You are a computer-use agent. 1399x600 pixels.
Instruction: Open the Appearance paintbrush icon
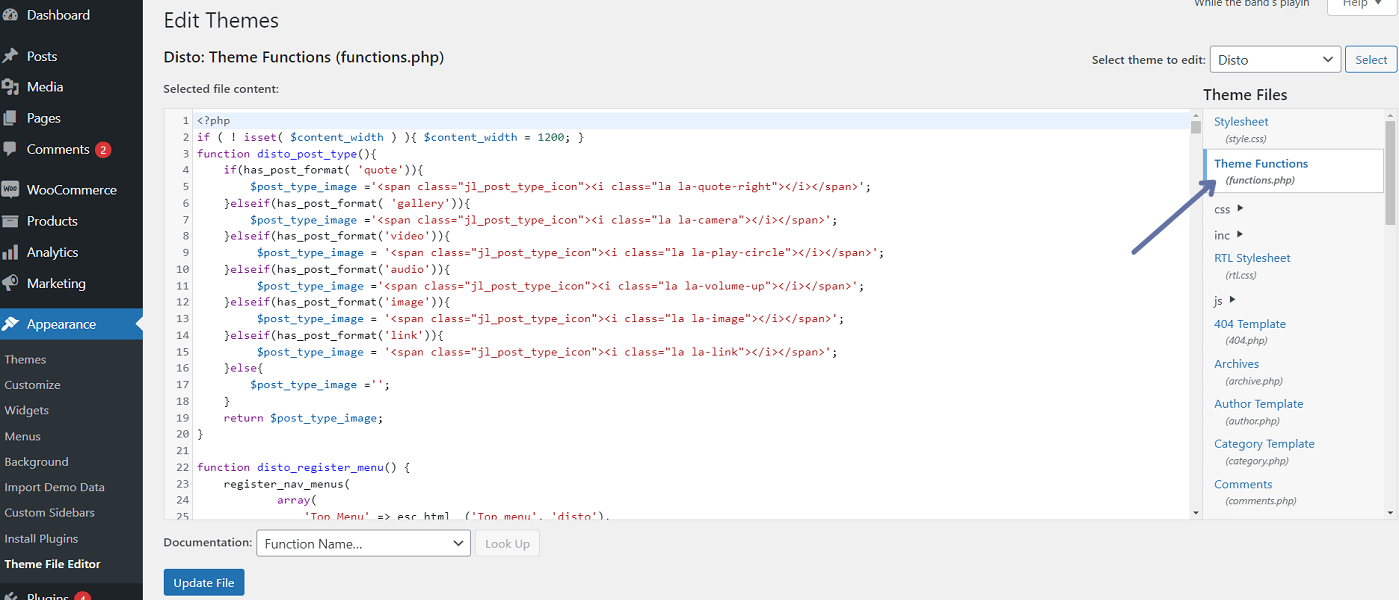tap(10, 324)
